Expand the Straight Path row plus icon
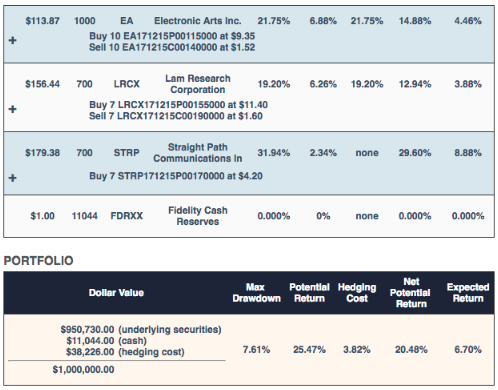The height and width of the screenshot is (390, 498). pyautogui.click(x=13, y=178)
